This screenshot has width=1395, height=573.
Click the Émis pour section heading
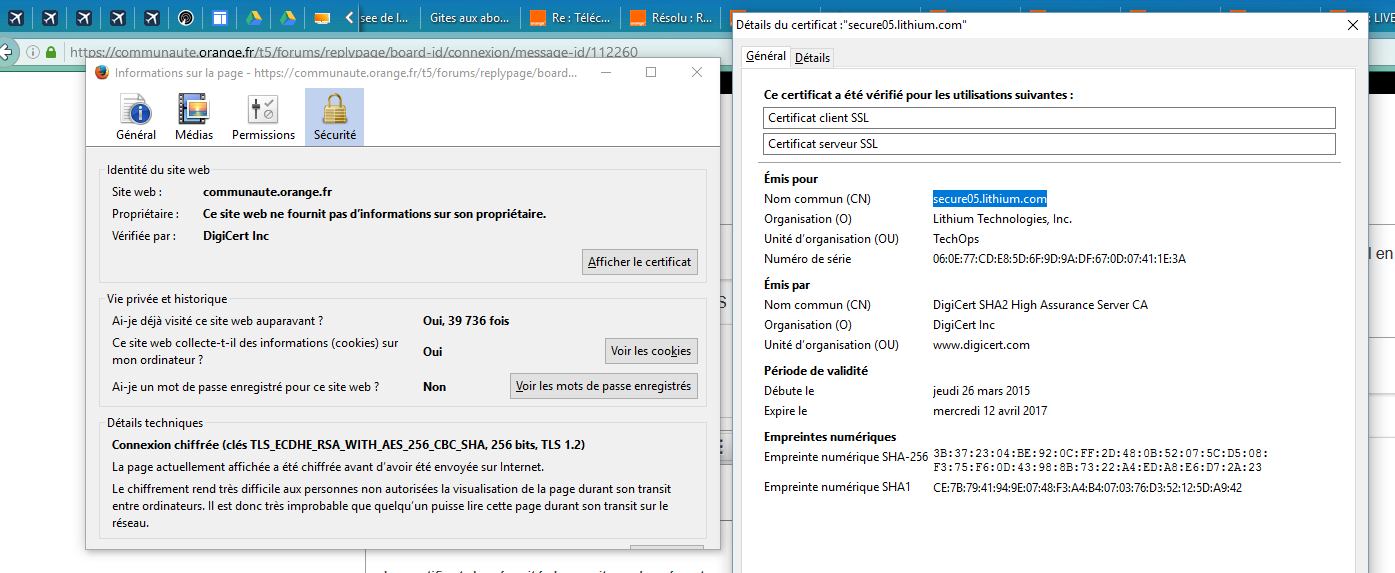tap(791, 179)
